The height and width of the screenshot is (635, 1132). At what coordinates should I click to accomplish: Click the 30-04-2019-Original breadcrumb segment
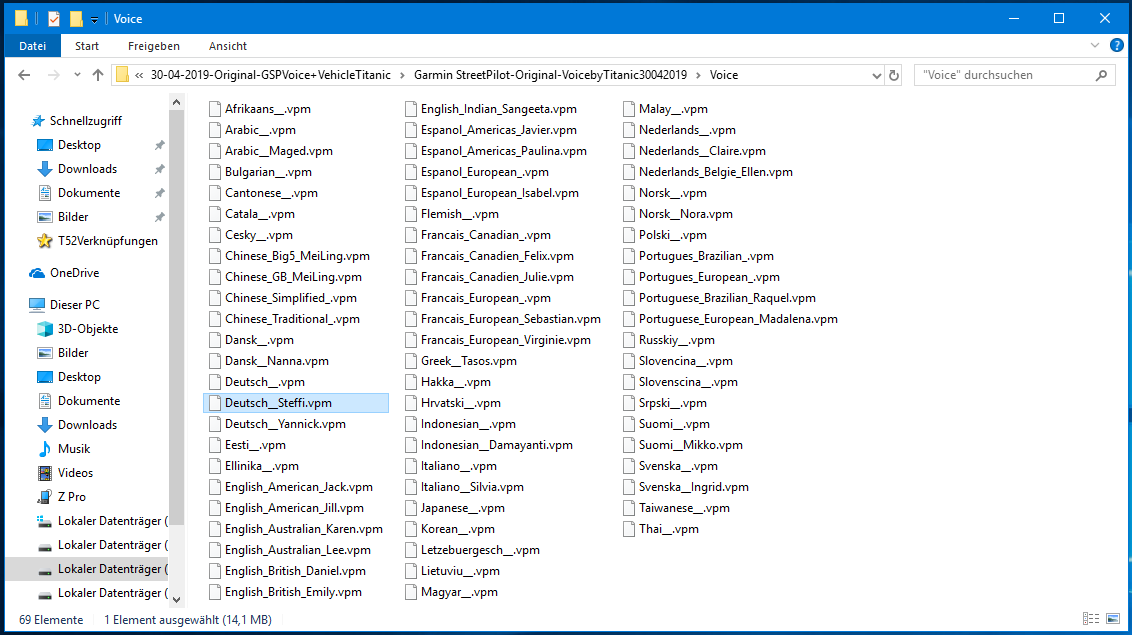tap(271, 75)
